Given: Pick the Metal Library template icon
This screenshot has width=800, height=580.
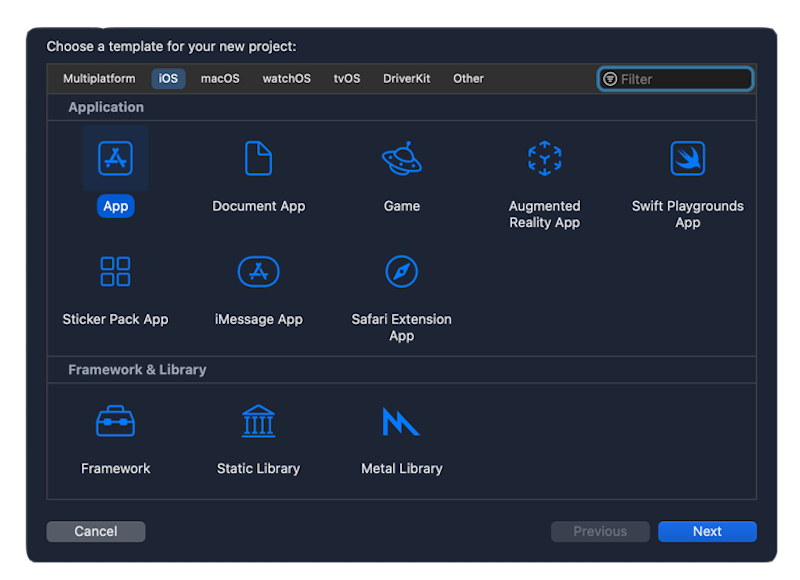Looking at the screenshot, I should pyautogui.click(x=401, y=421).
